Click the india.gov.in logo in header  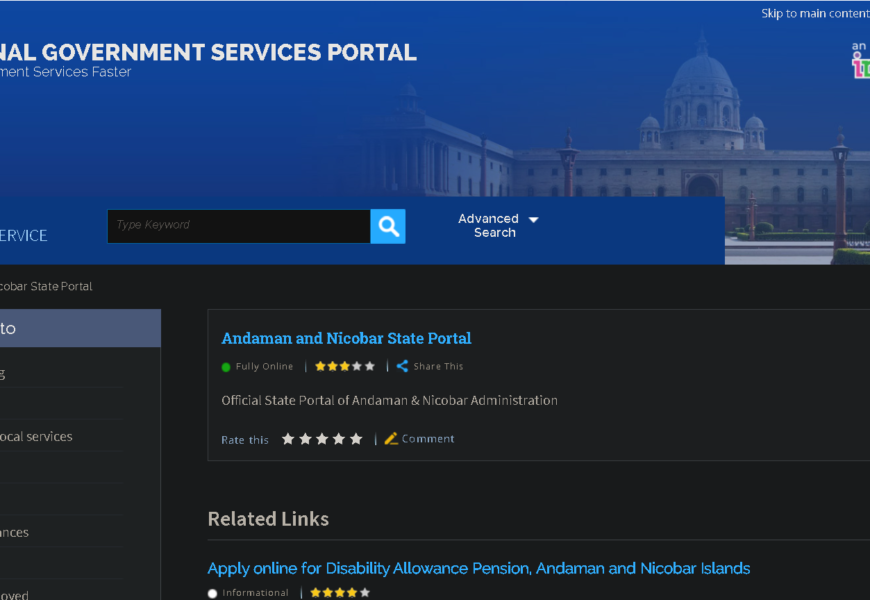[861, 62]
